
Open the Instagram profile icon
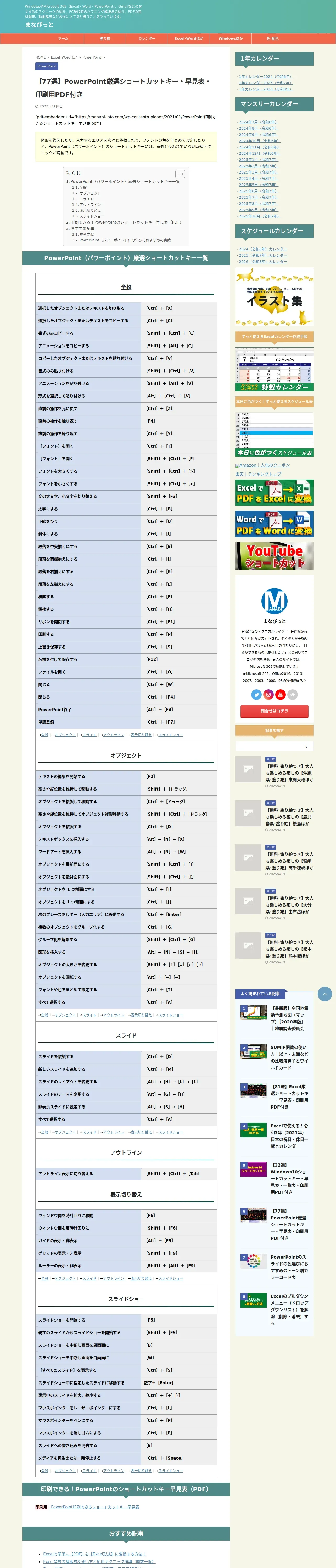[x=268, y=695]
